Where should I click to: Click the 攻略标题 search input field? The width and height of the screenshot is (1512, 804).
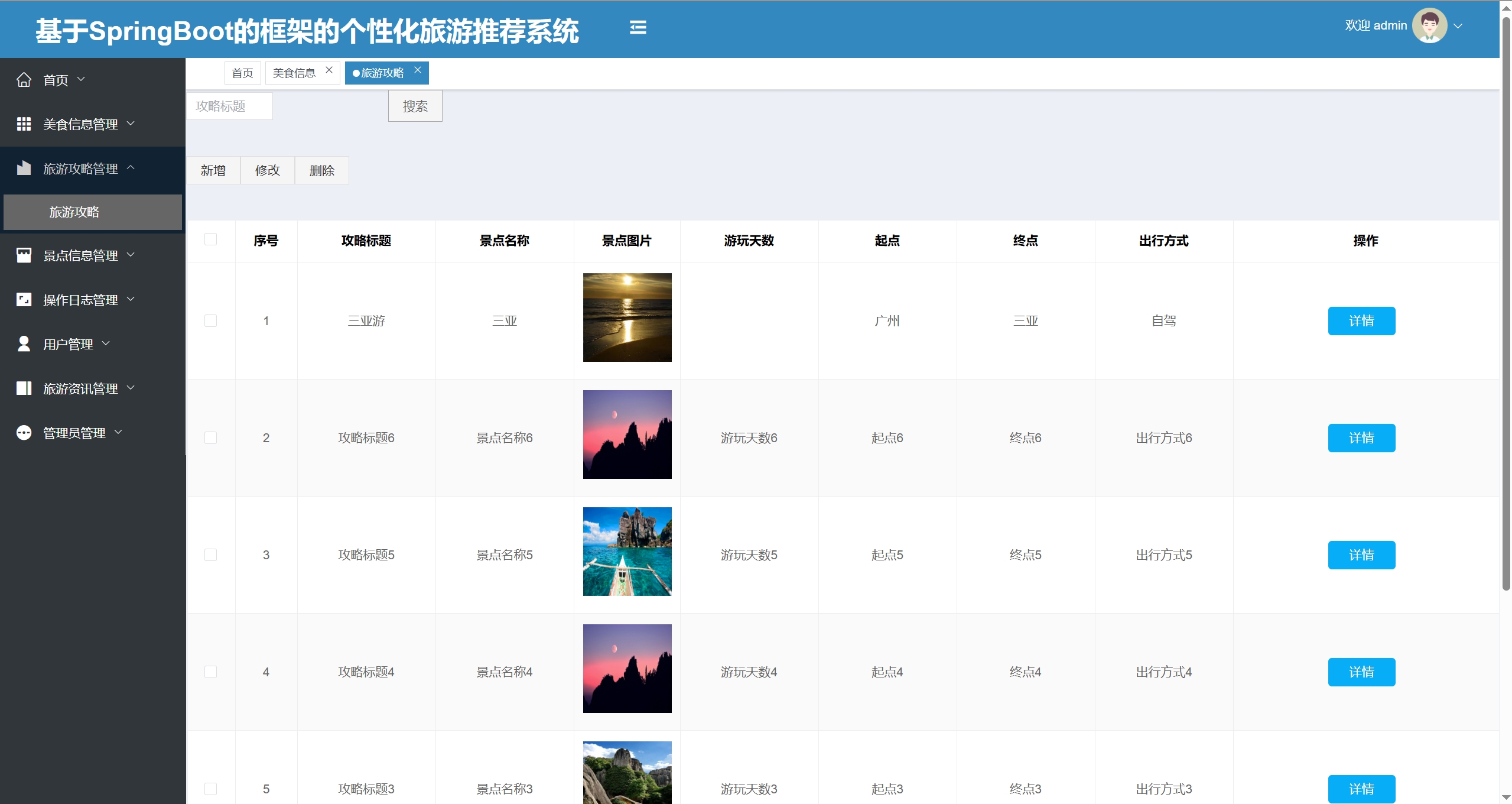pyautogui.click(x=230, y=106)
